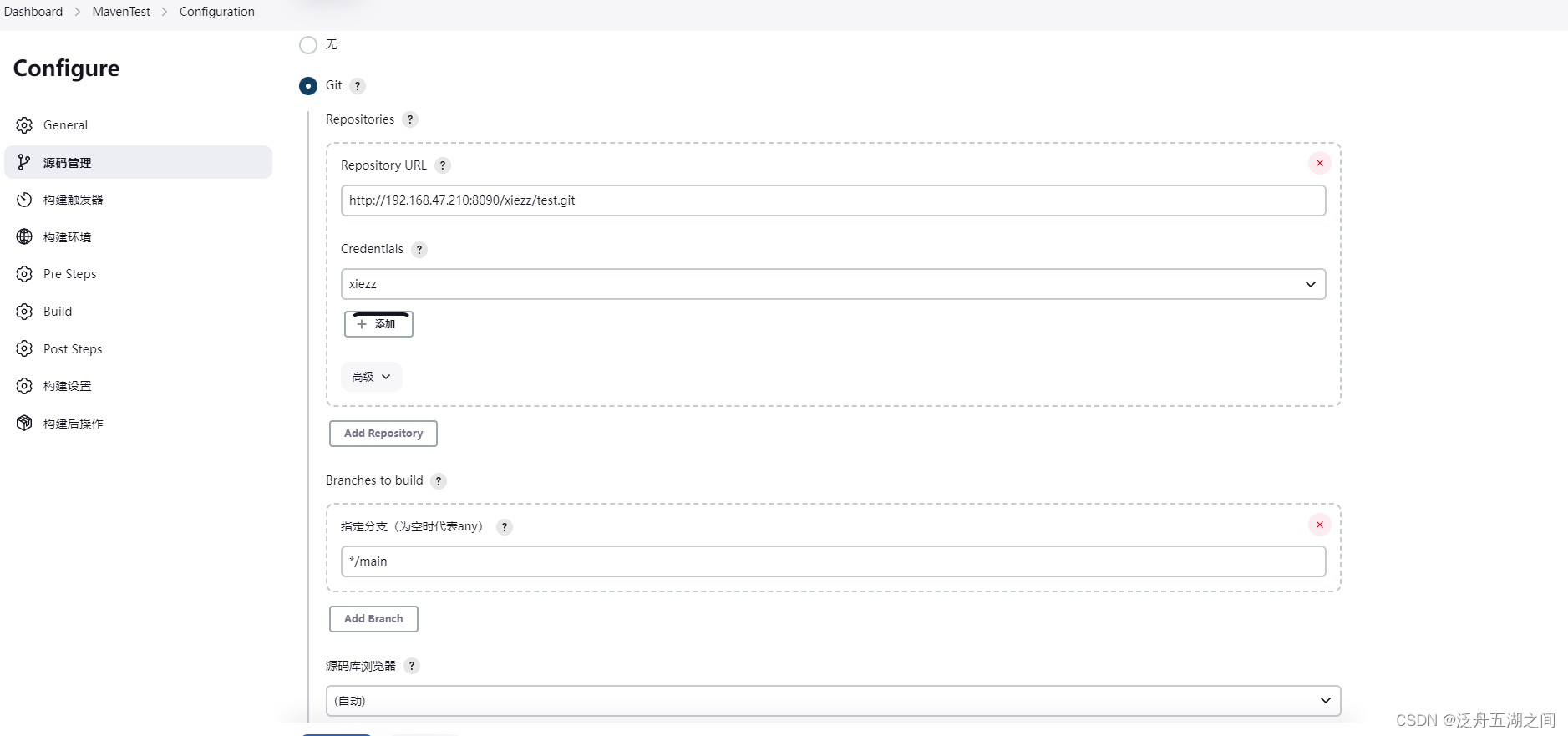Image resolution: width=1568 pixels, height=736 pixels.
Task: Click the 构建触发器 clock icon
Action: (24, 200)
